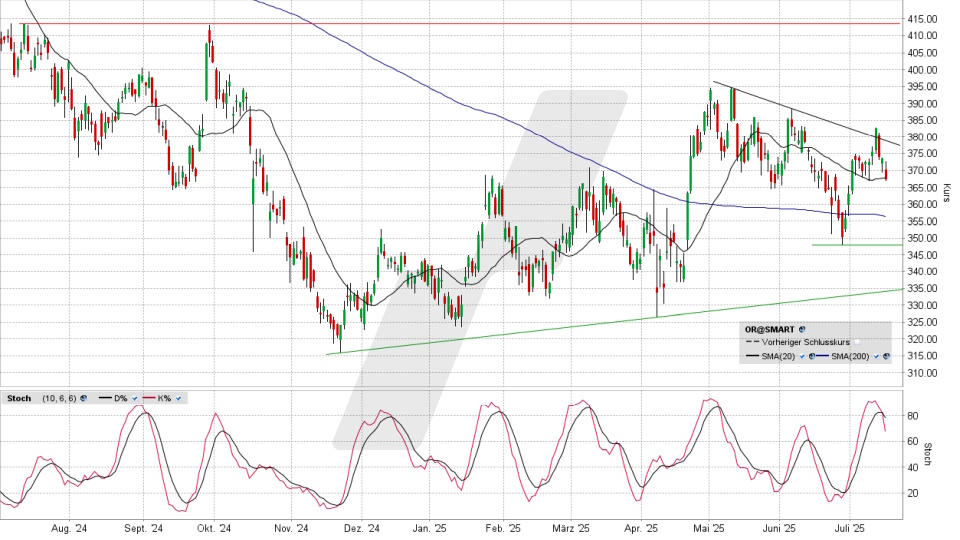This screenshot has width=960, height=540.
Task: Click the 20 value on Stoch axis
Action: (913, 493)
